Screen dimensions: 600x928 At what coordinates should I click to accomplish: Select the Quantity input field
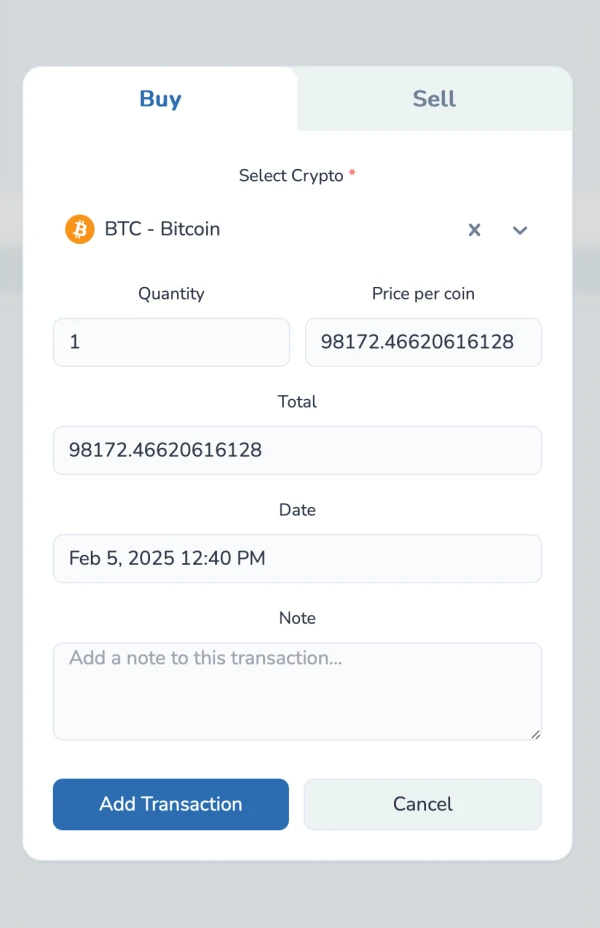click(171, 342)
